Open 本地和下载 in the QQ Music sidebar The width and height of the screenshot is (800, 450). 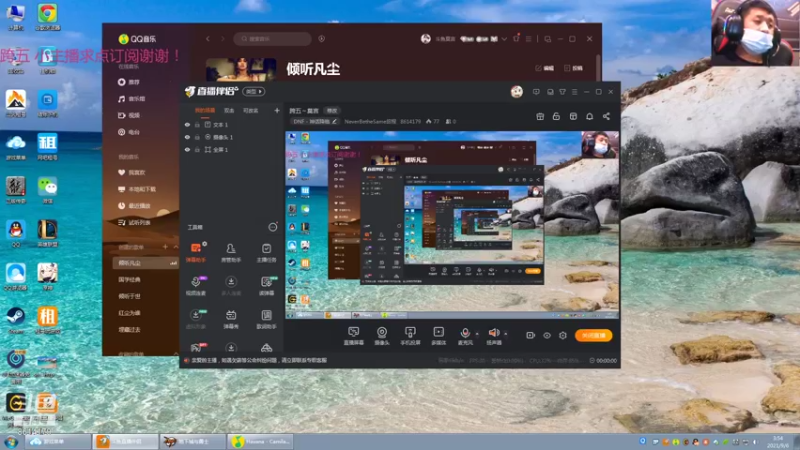point(137,189)
